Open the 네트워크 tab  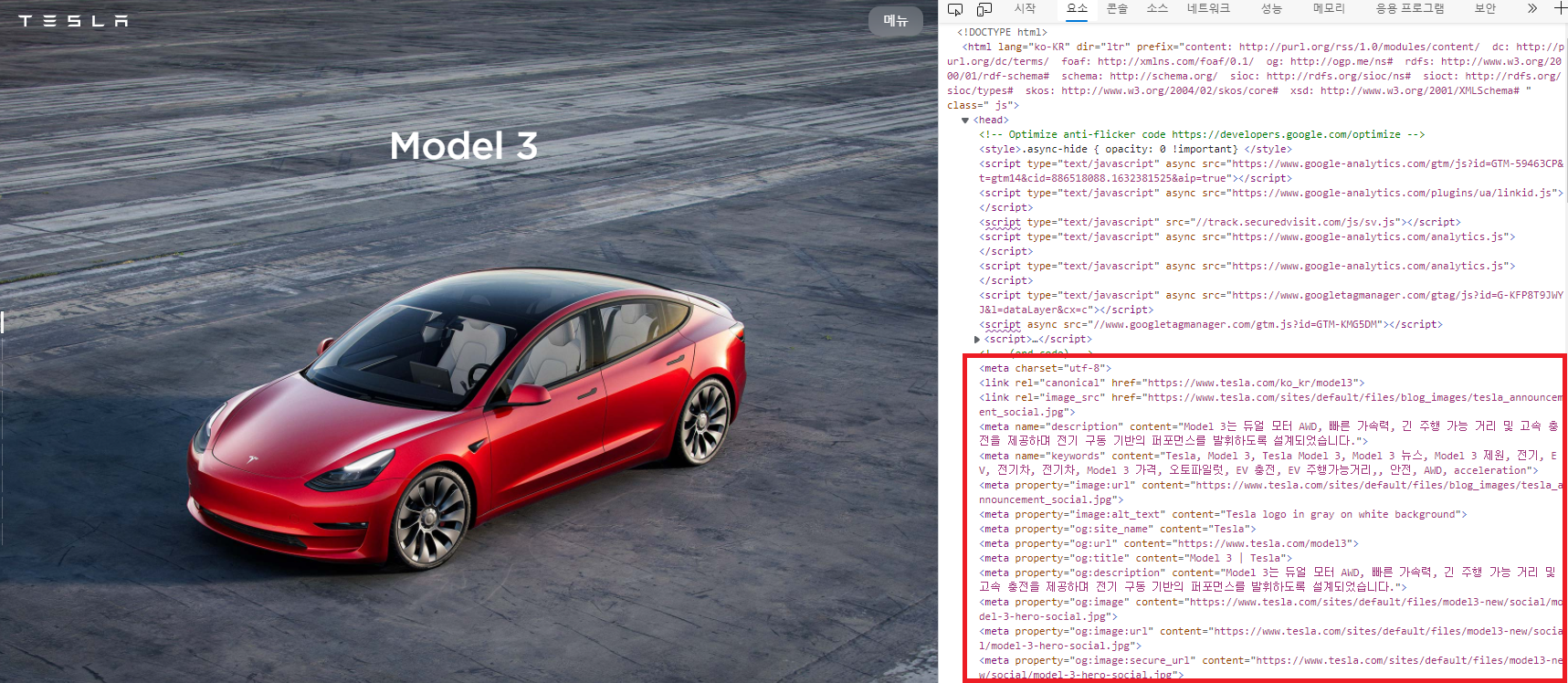point(1208,8)
